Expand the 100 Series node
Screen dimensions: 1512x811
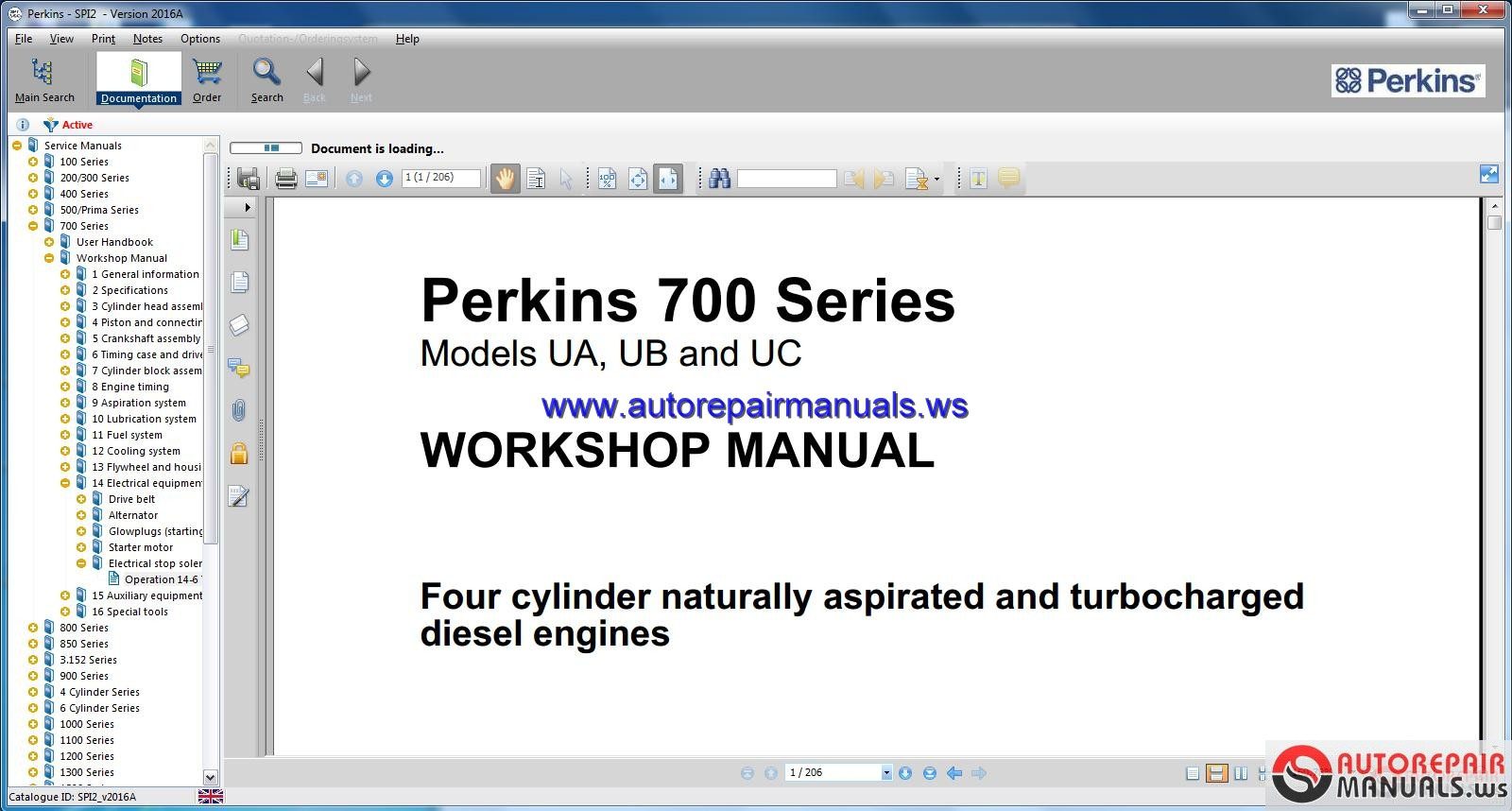tap(33, 162)
